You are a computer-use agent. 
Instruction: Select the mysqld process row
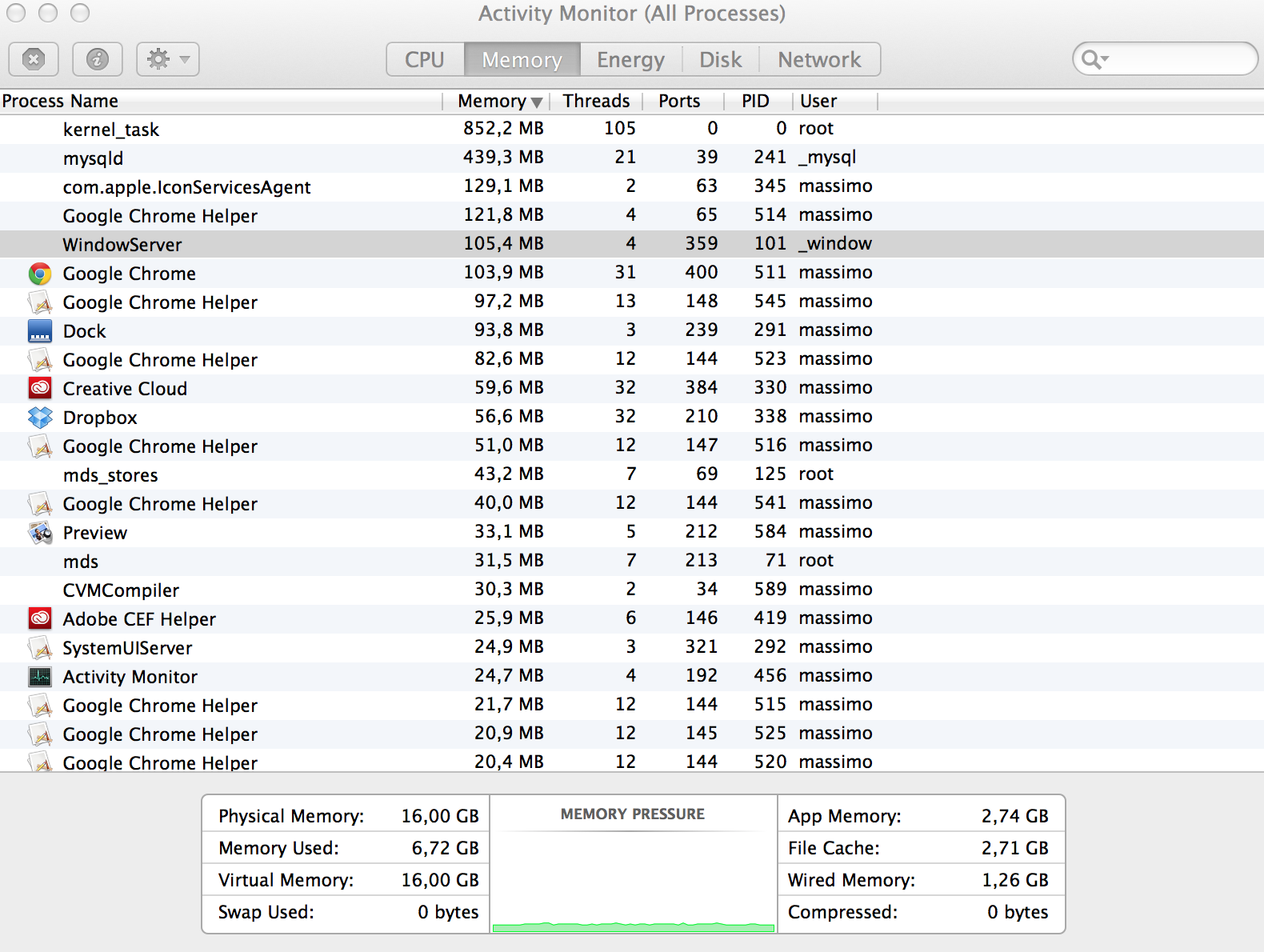[x=632, y=158]
